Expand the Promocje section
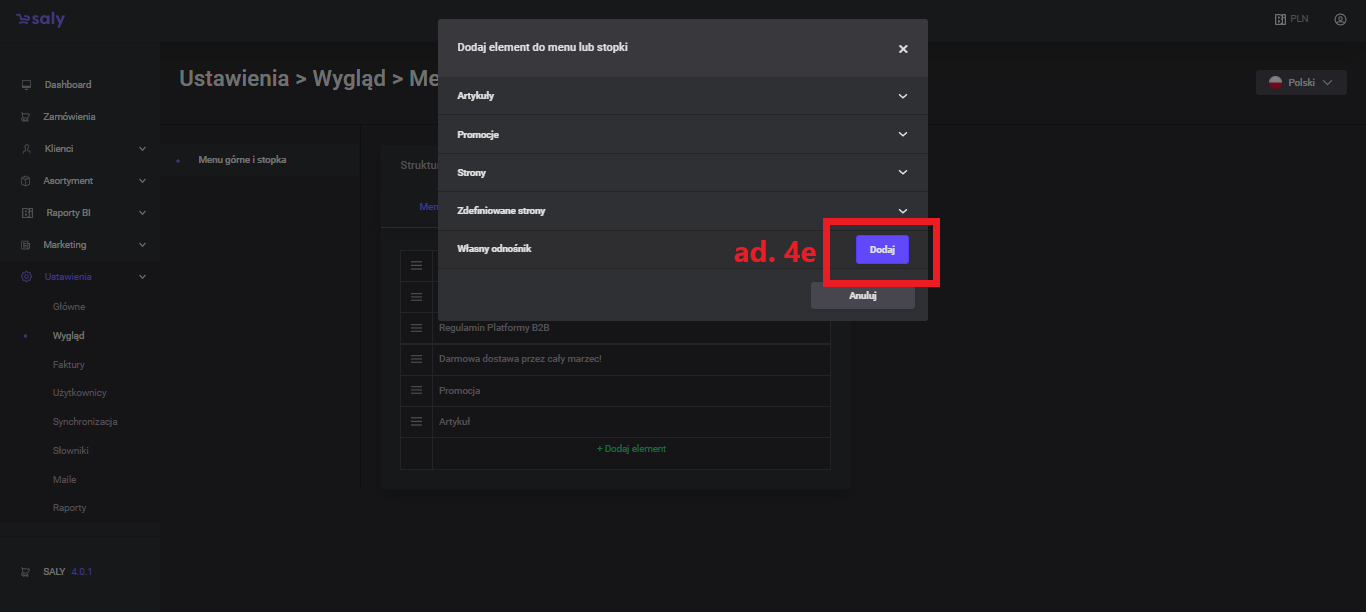This screenshot has height=612, width=1366. (x=902, y=134)
